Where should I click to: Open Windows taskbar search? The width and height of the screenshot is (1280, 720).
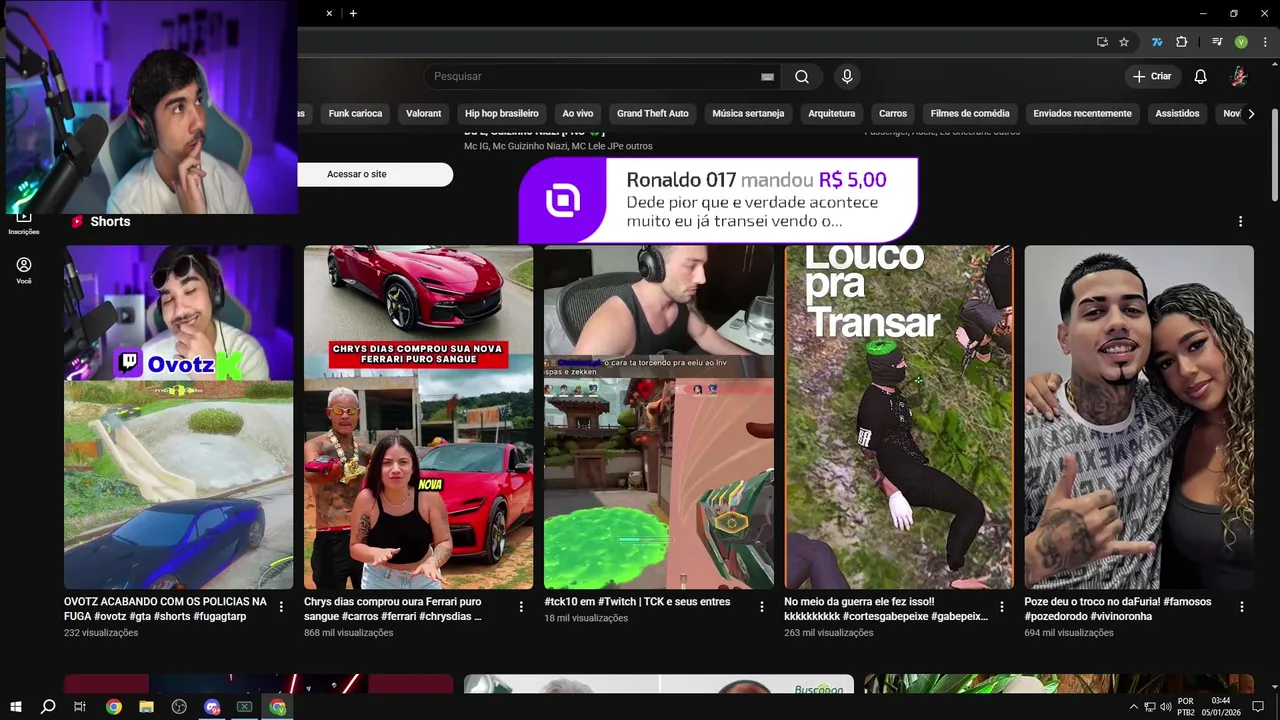[48, 707]
